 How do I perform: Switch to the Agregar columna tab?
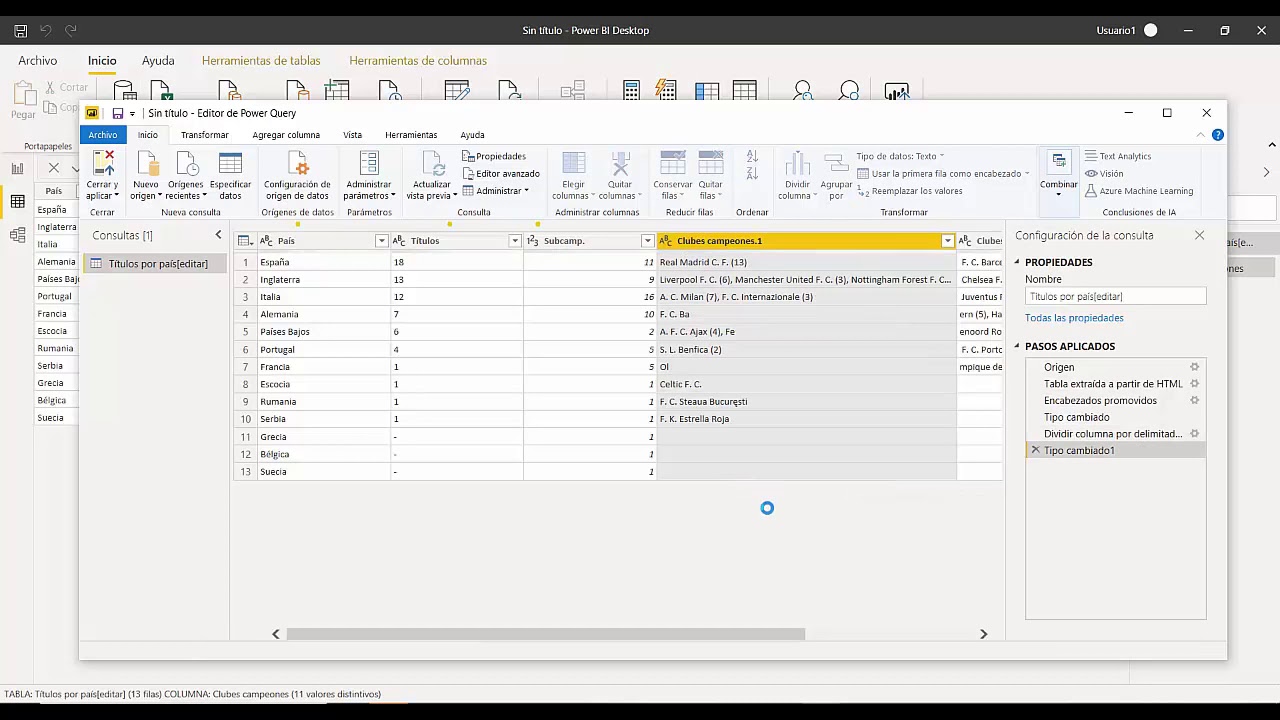pyautogui.click(x=286, y=135)
